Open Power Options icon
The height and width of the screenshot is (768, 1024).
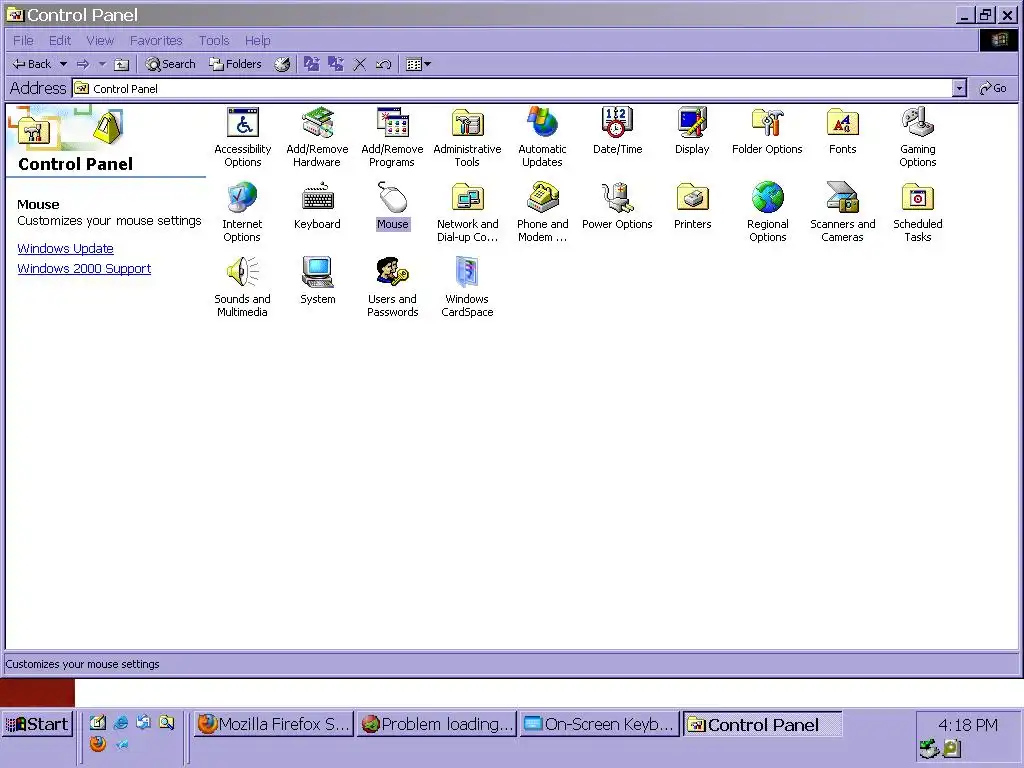pyautogui.click(x=617, y=197)
